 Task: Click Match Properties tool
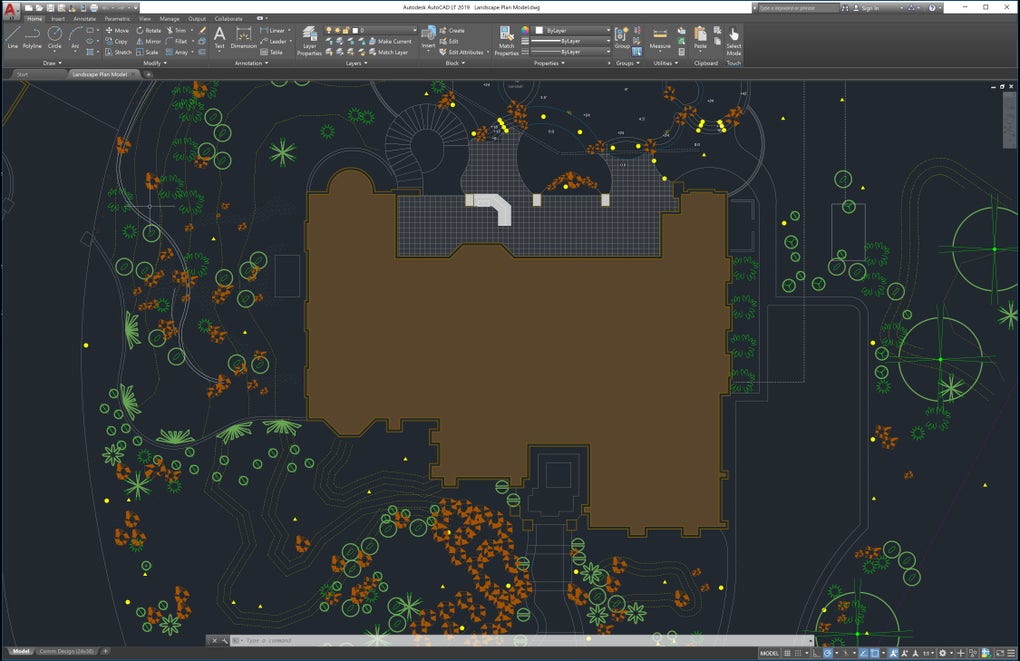506,41
